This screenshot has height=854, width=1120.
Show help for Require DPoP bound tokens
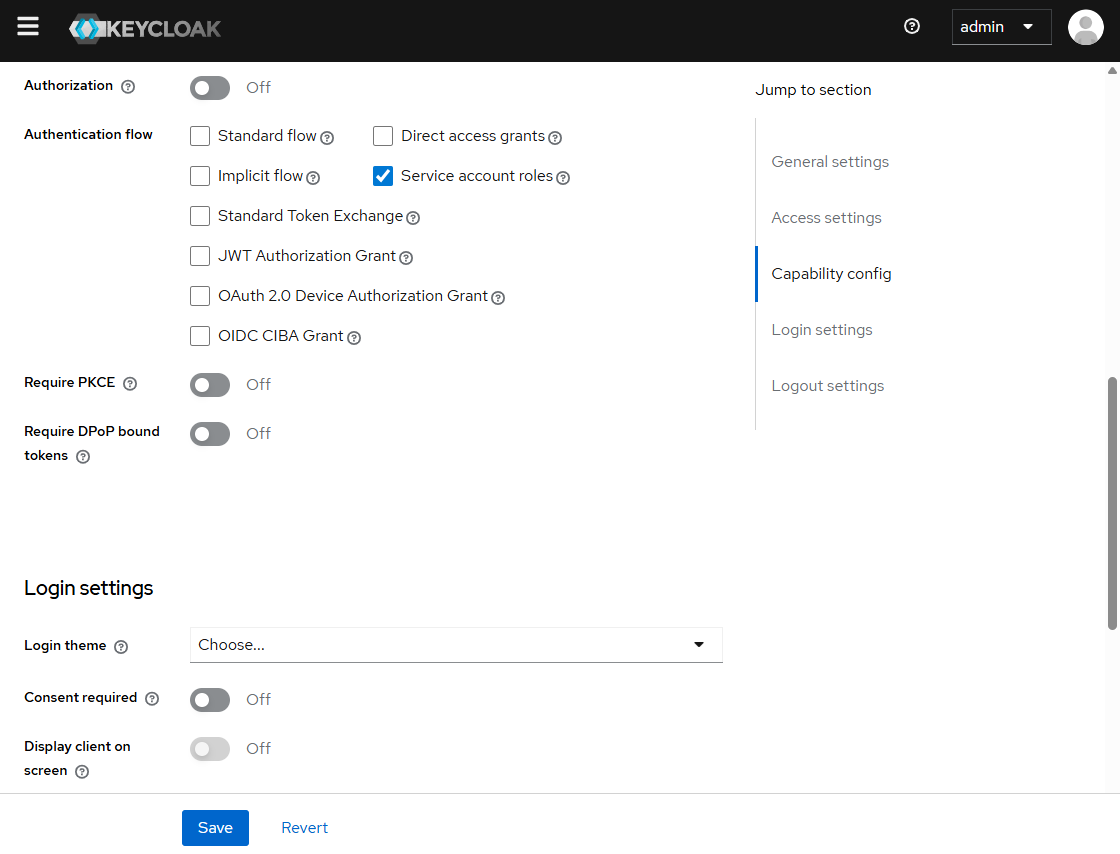tap(83, 457)
